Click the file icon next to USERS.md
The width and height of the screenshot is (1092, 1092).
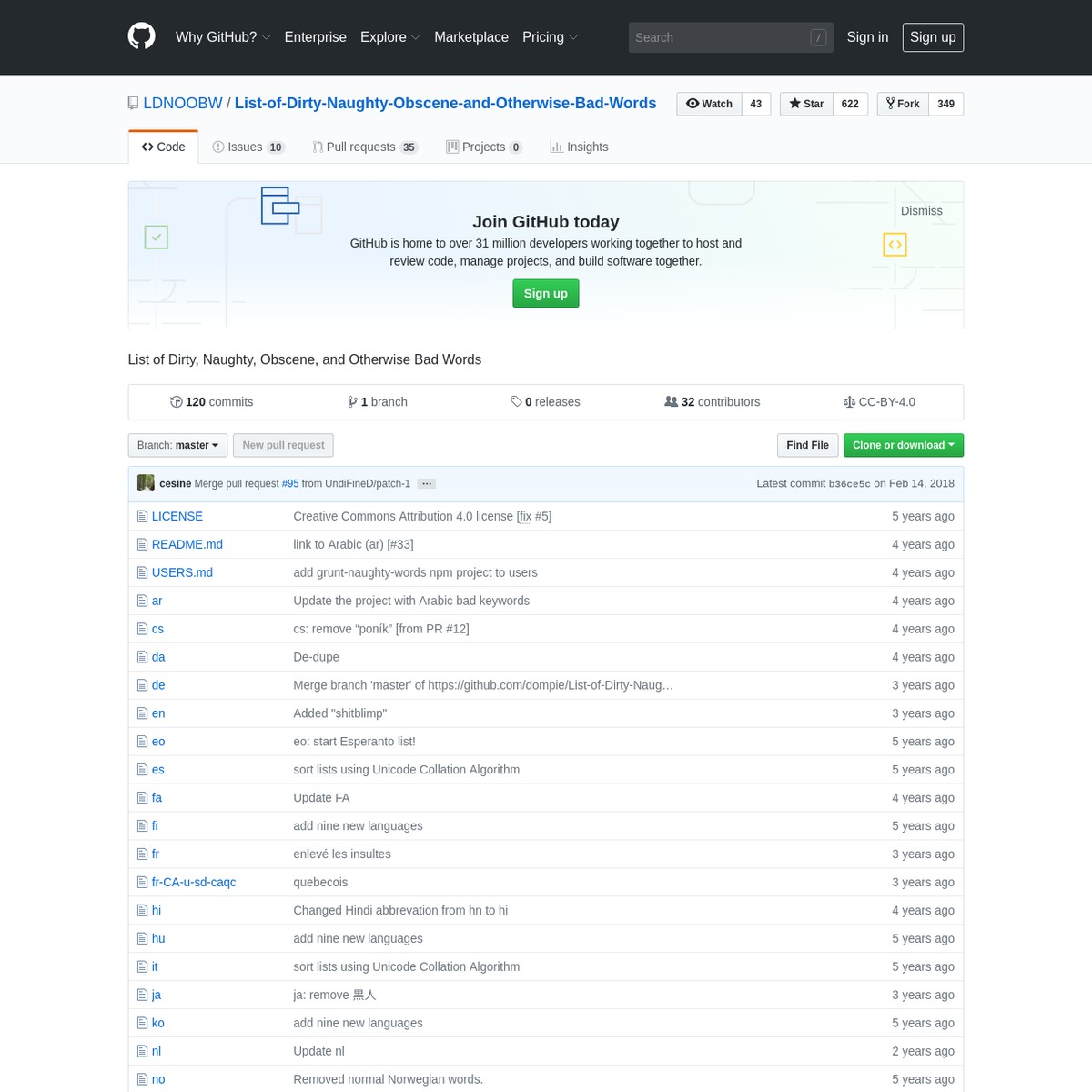pos(142,572)
